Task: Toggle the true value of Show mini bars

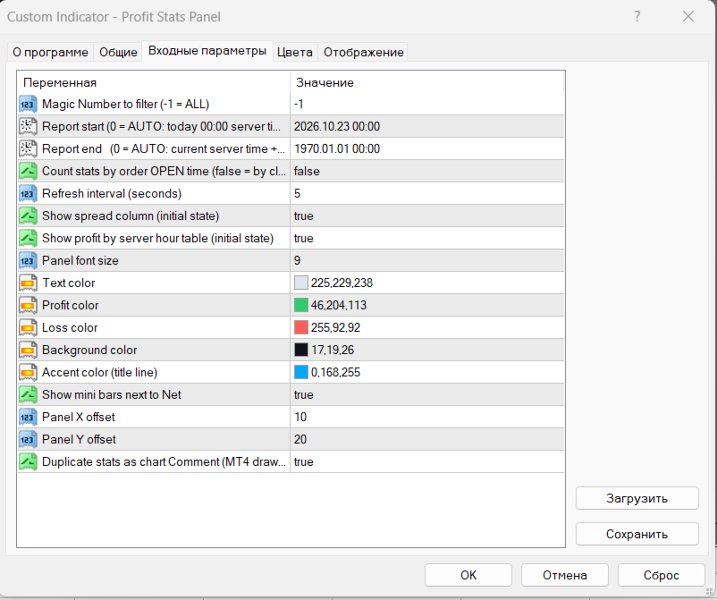Action: pos(304,395)
